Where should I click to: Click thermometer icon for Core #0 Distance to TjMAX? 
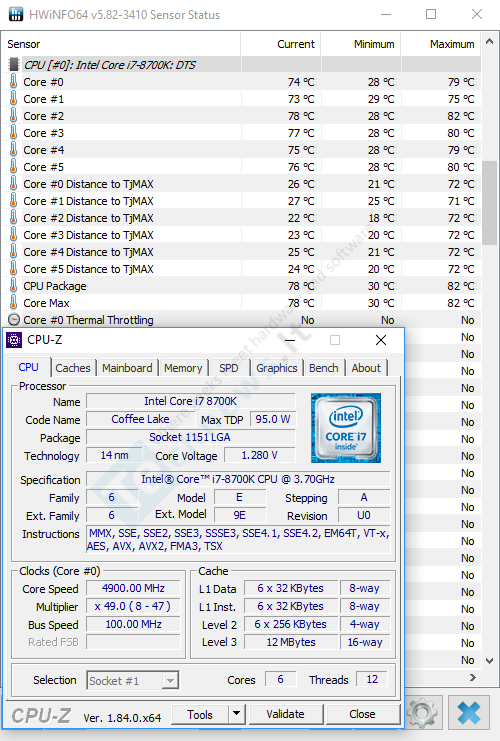pyautogui.click(x=14, y=184)
